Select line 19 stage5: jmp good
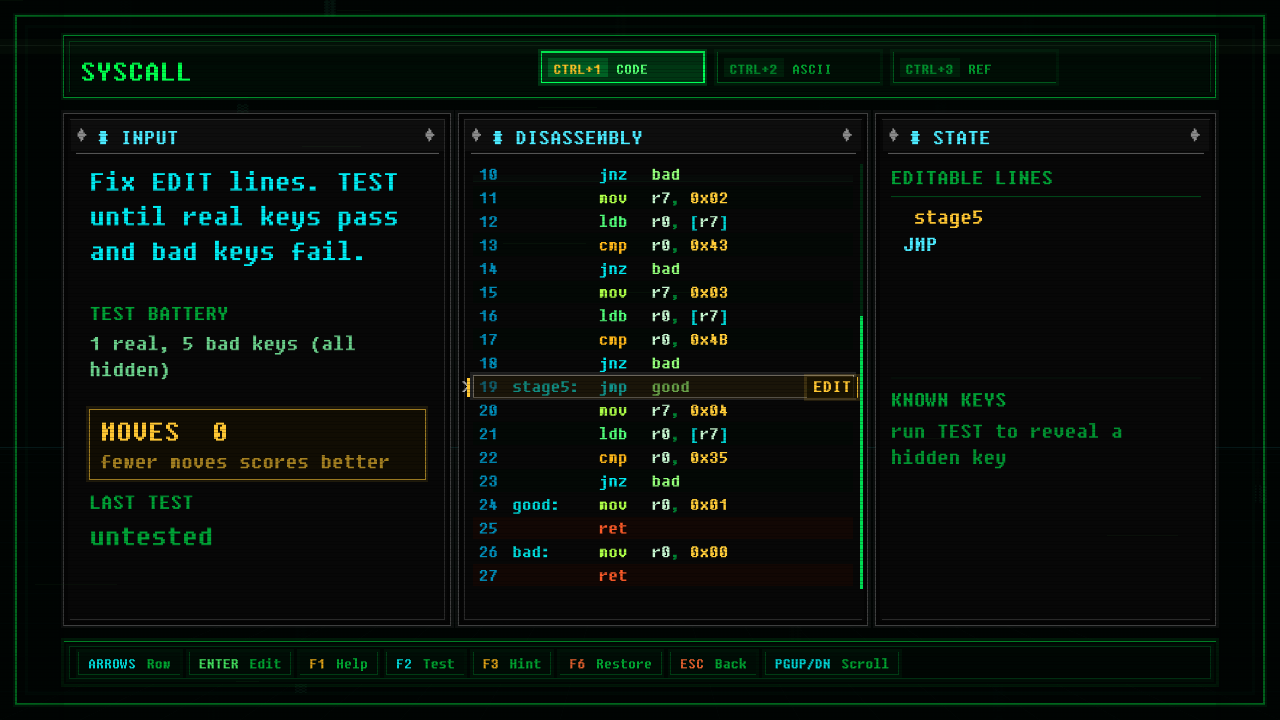This screenshot has height=720, width=1280. (x=664, y=387)
